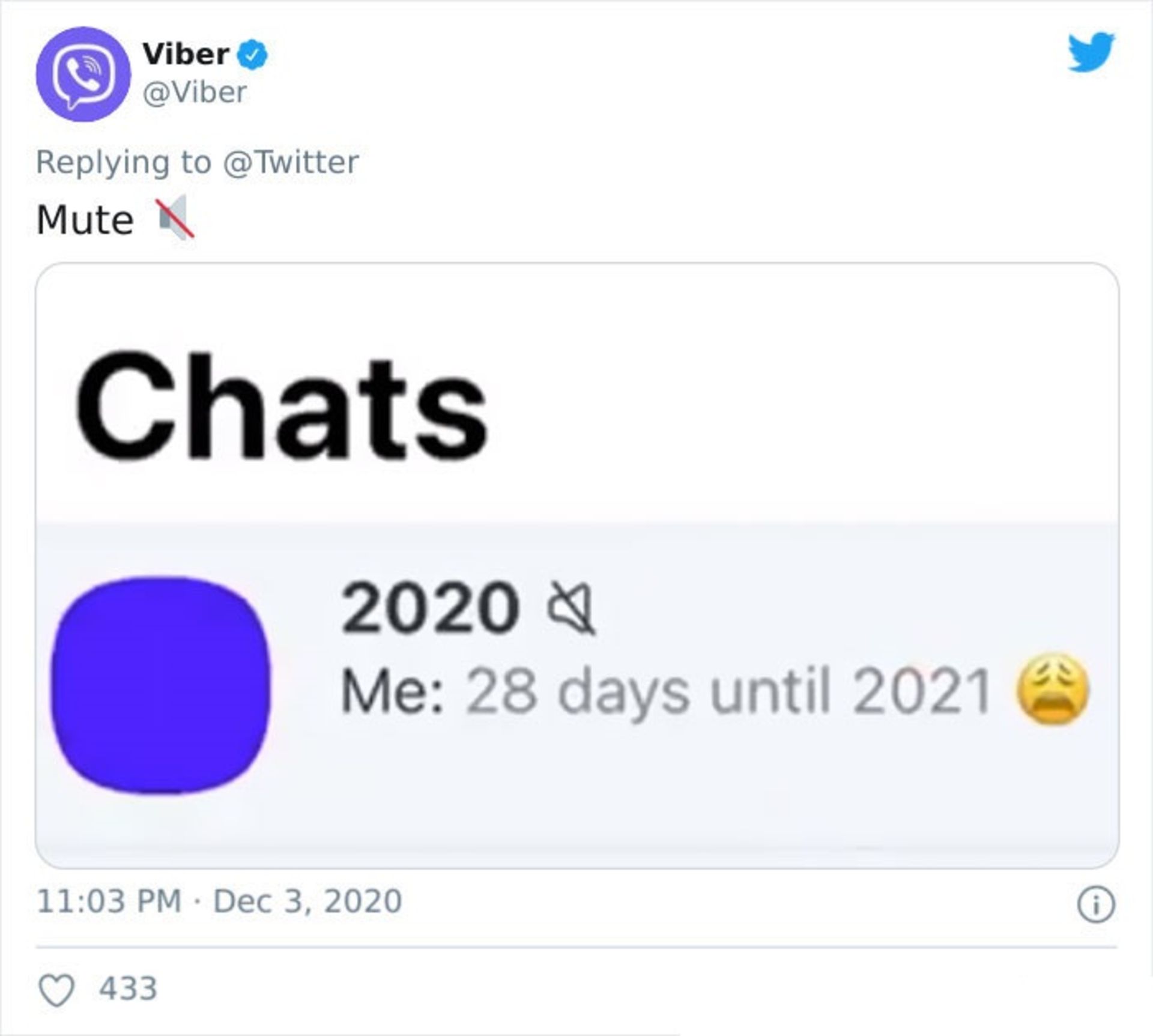Screen dimensions: 1153x1036
Task: Open the attached Chats image
Action: coord(577,565)
